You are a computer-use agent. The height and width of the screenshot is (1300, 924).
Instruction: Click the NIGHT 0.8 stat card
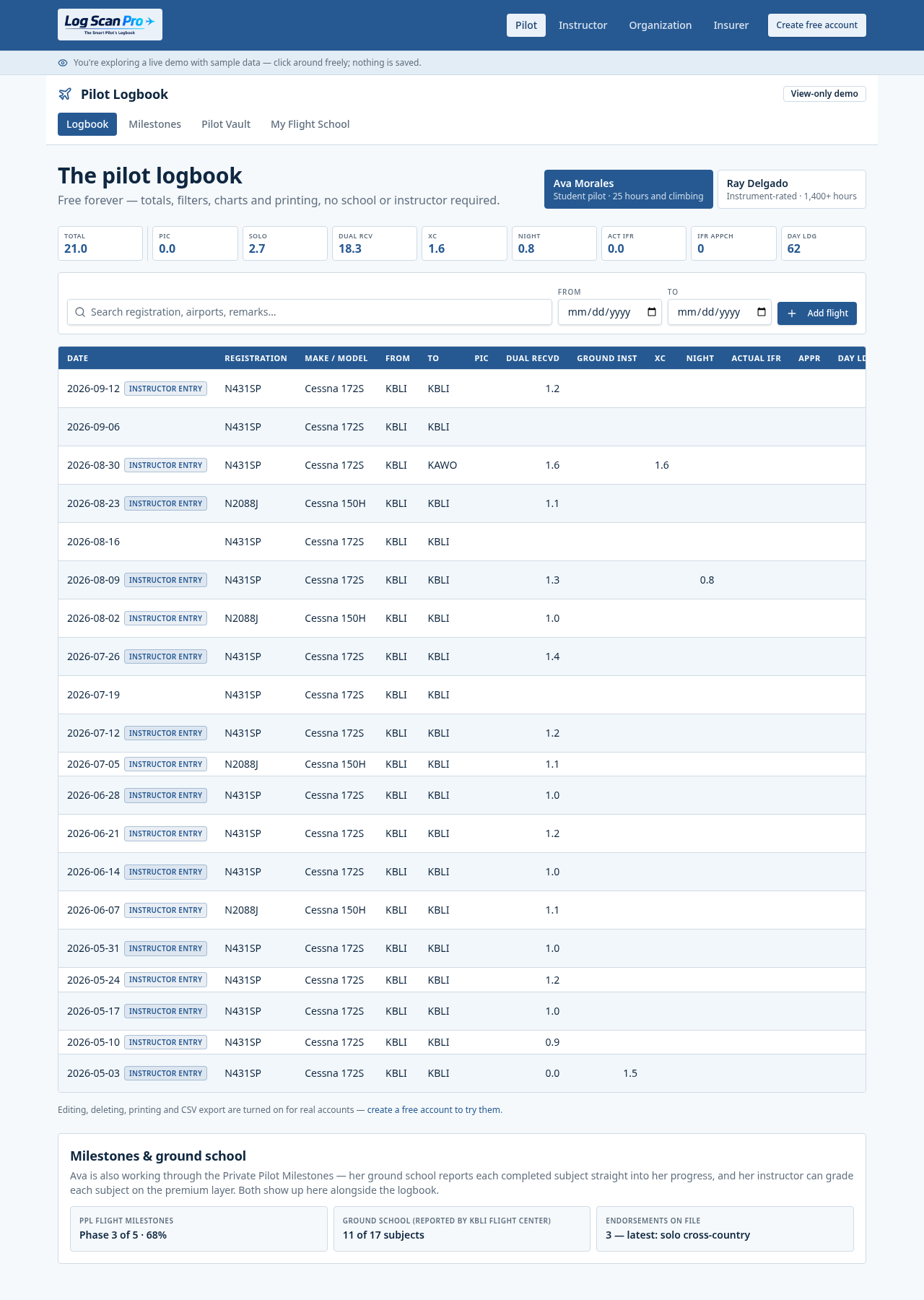tap(554, 243)
